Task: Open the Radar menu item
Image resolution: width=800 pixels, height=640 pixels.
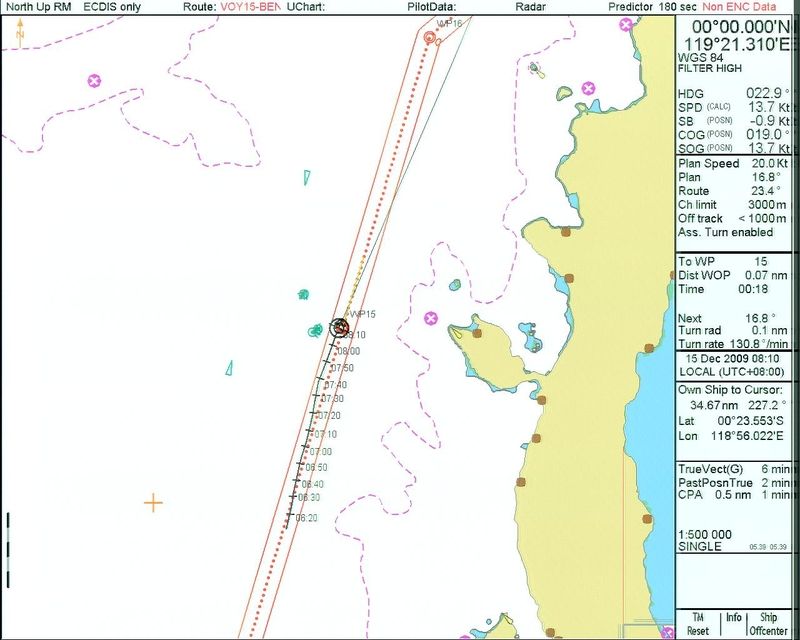Action: tap(530, 6)
